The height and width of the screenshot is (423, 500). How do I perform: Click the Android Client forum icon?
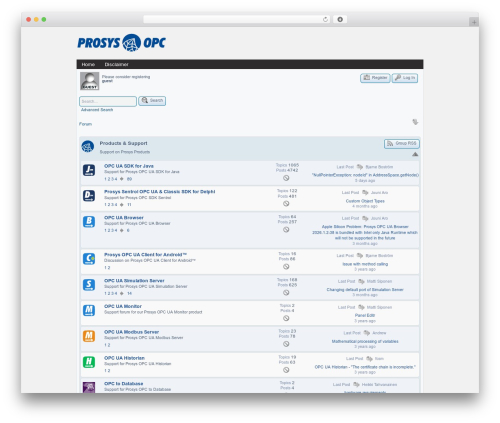point(89,259)
